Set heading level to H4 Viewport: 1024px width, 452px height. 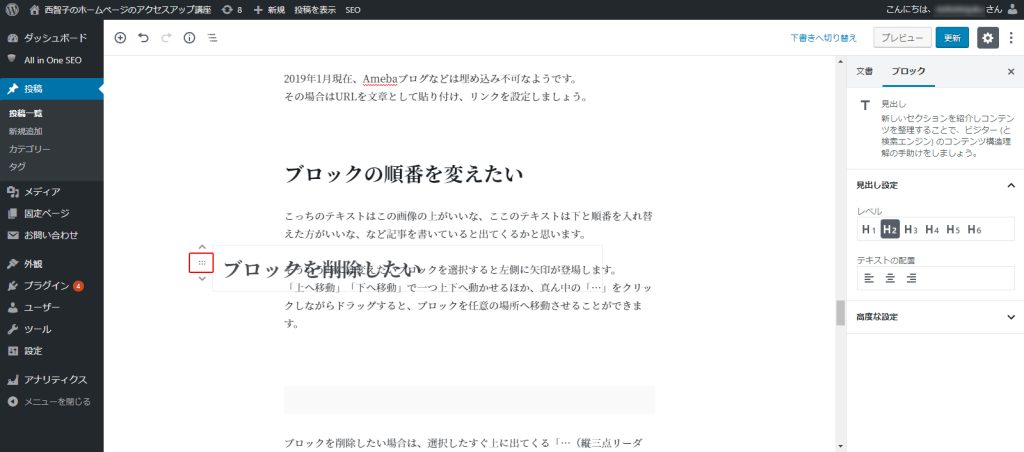click(932, 229)
